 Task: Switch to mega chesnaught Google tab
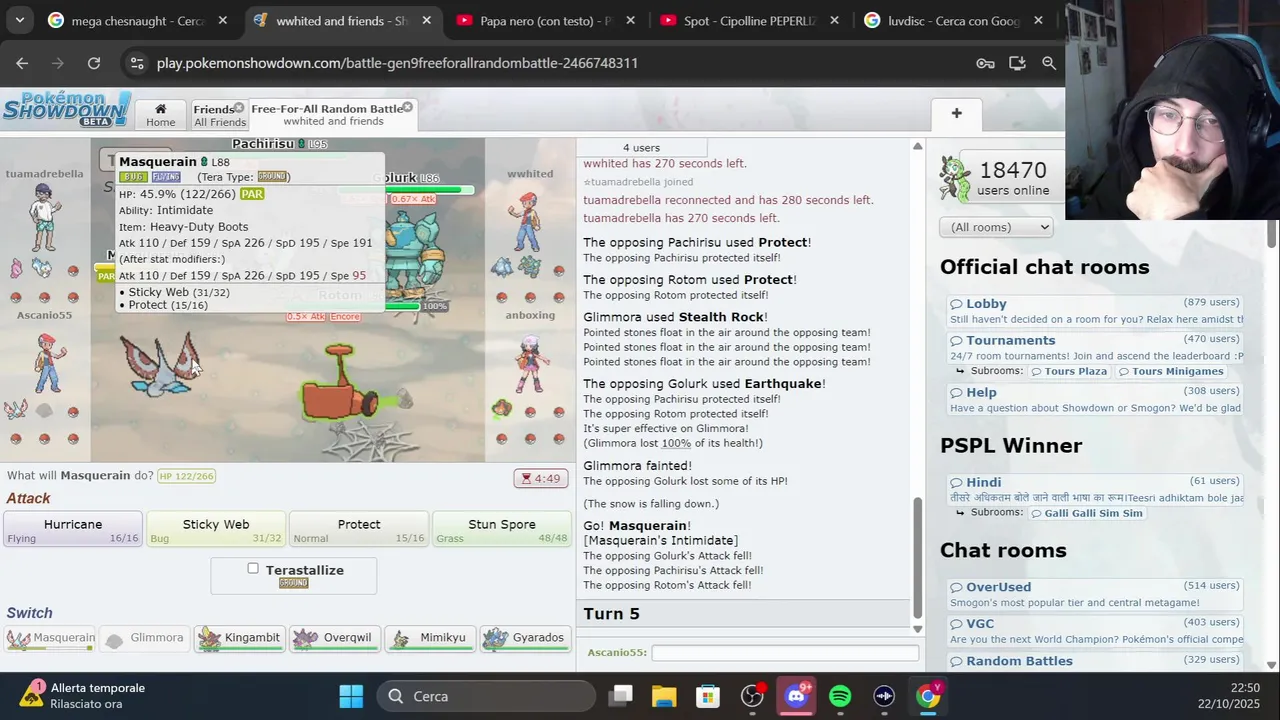coord(139,20)
